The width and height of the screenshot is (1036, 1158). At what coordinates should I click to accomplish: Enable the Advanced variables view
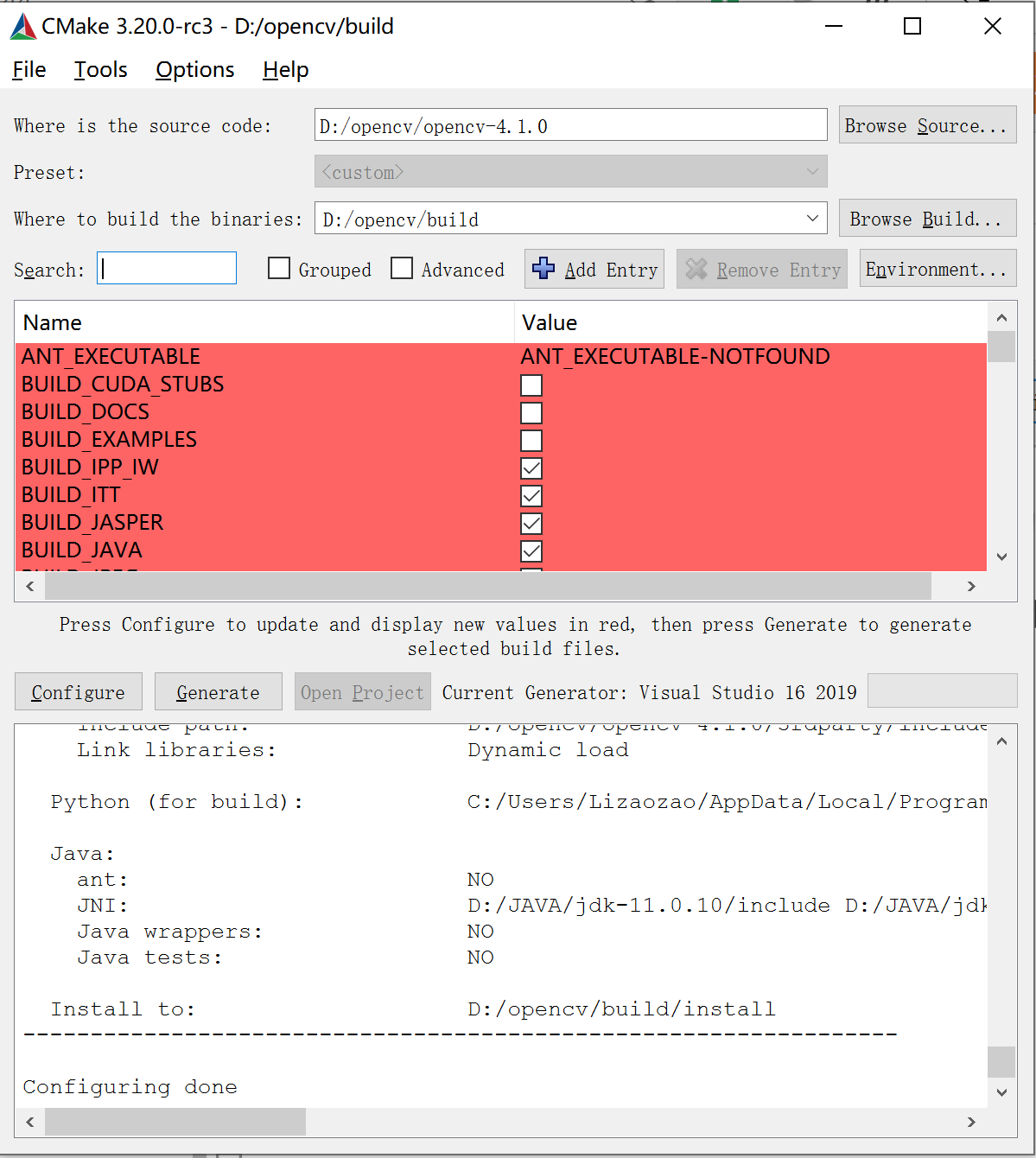click(x=403, y=269)
